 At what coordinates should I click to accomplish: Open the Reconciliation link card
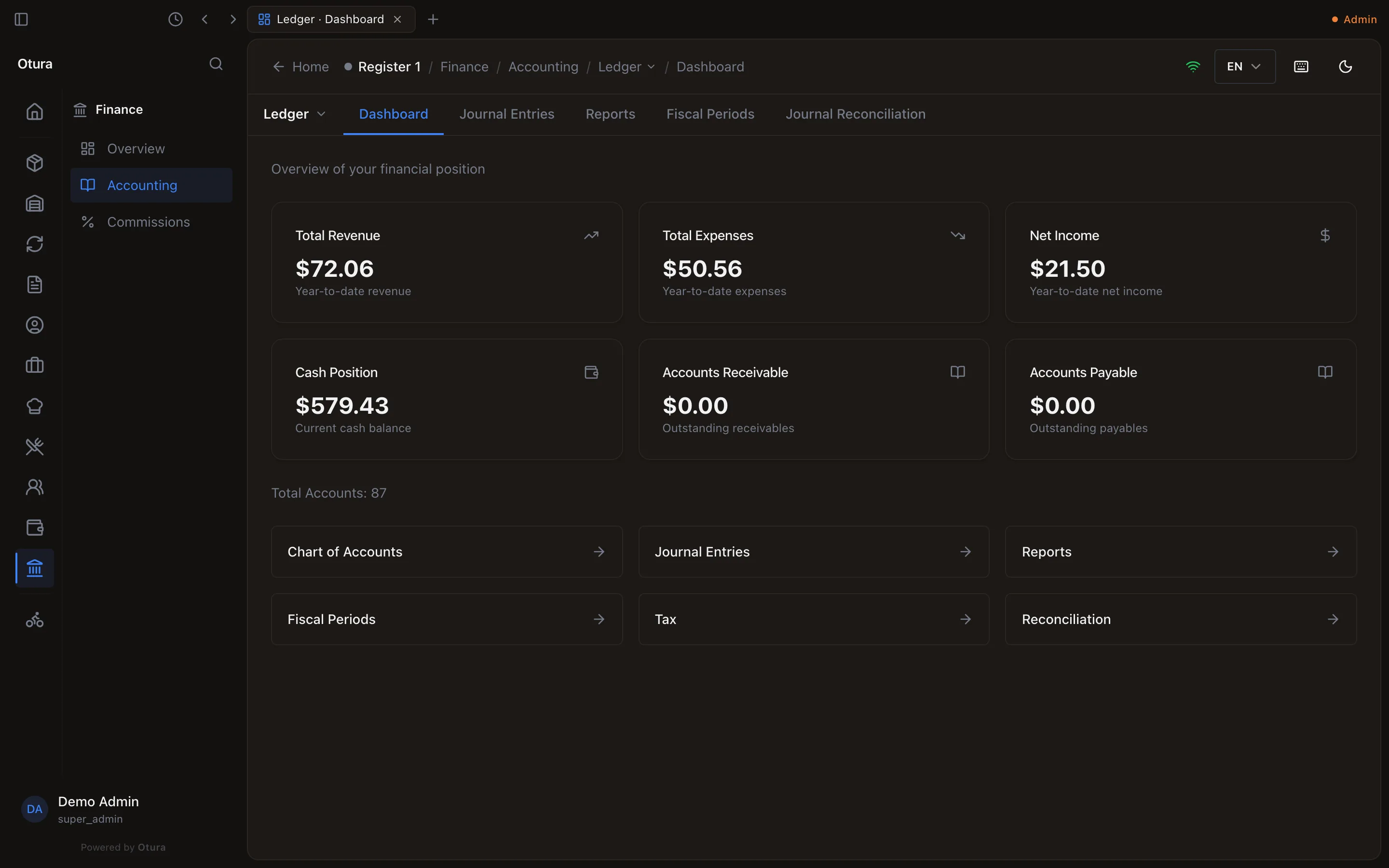[x=1181, y=620]
